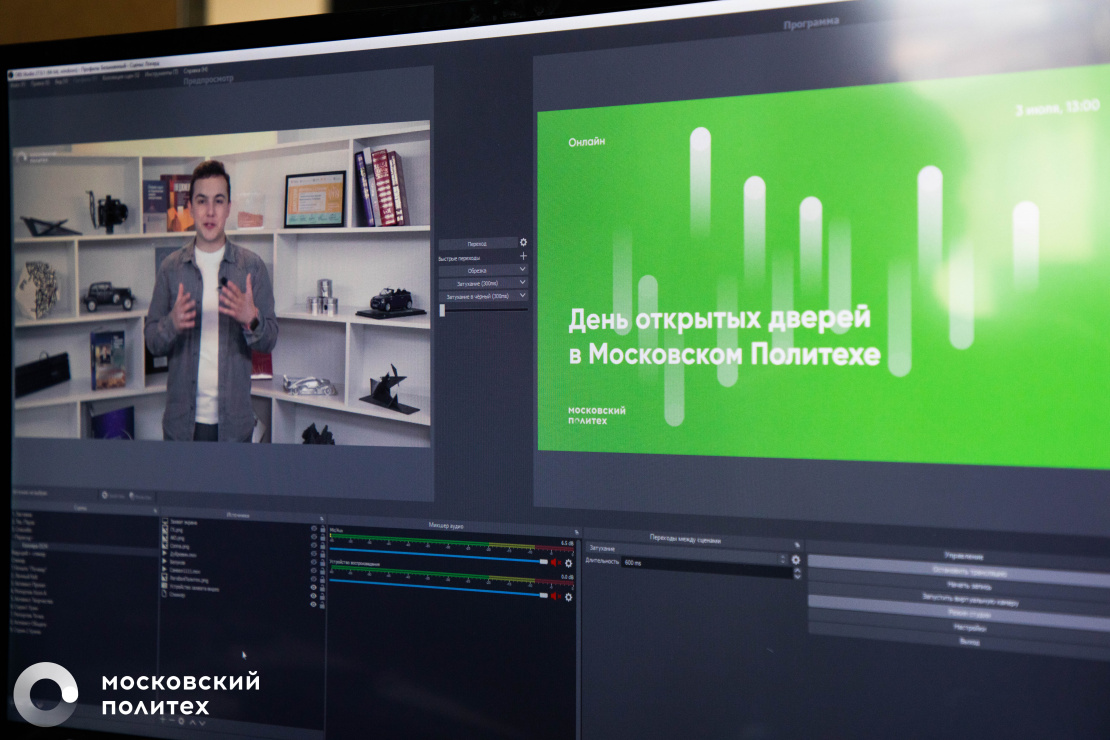Toggle visibility of Спикер source
The width and height of the screenshot is (1110, 740).
(x=314, y=605)
